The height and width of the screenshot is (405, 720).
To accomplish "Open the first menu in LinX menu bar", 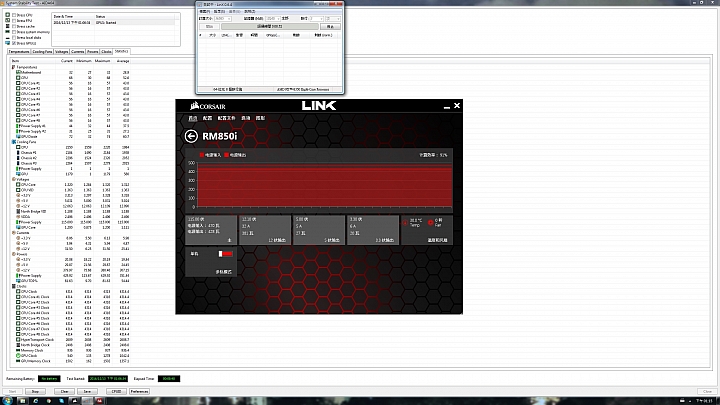I will tap(204, 11).
